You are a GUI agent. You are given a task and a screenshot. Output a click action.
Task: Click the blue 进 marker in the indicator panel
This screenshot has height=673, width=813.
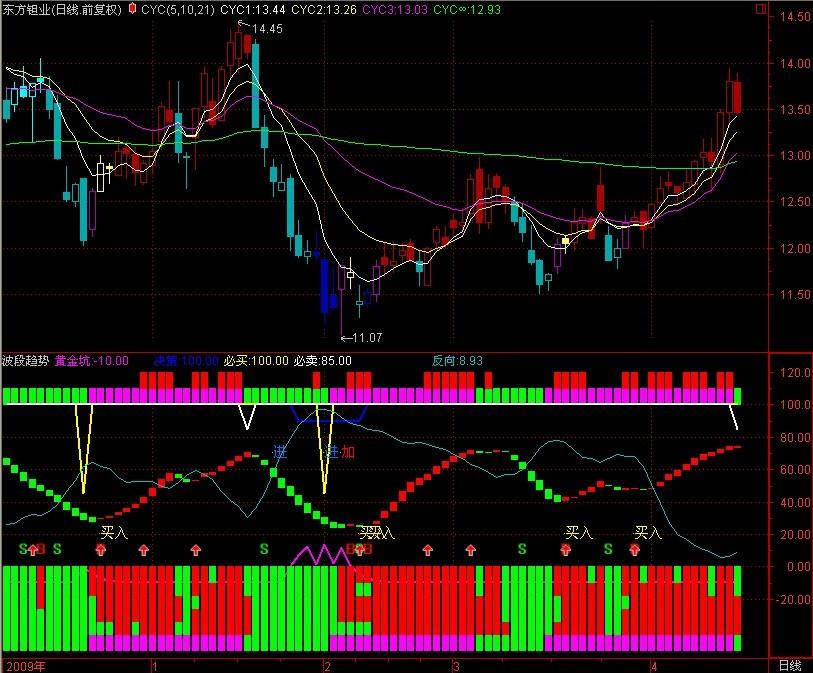(280, 452)
